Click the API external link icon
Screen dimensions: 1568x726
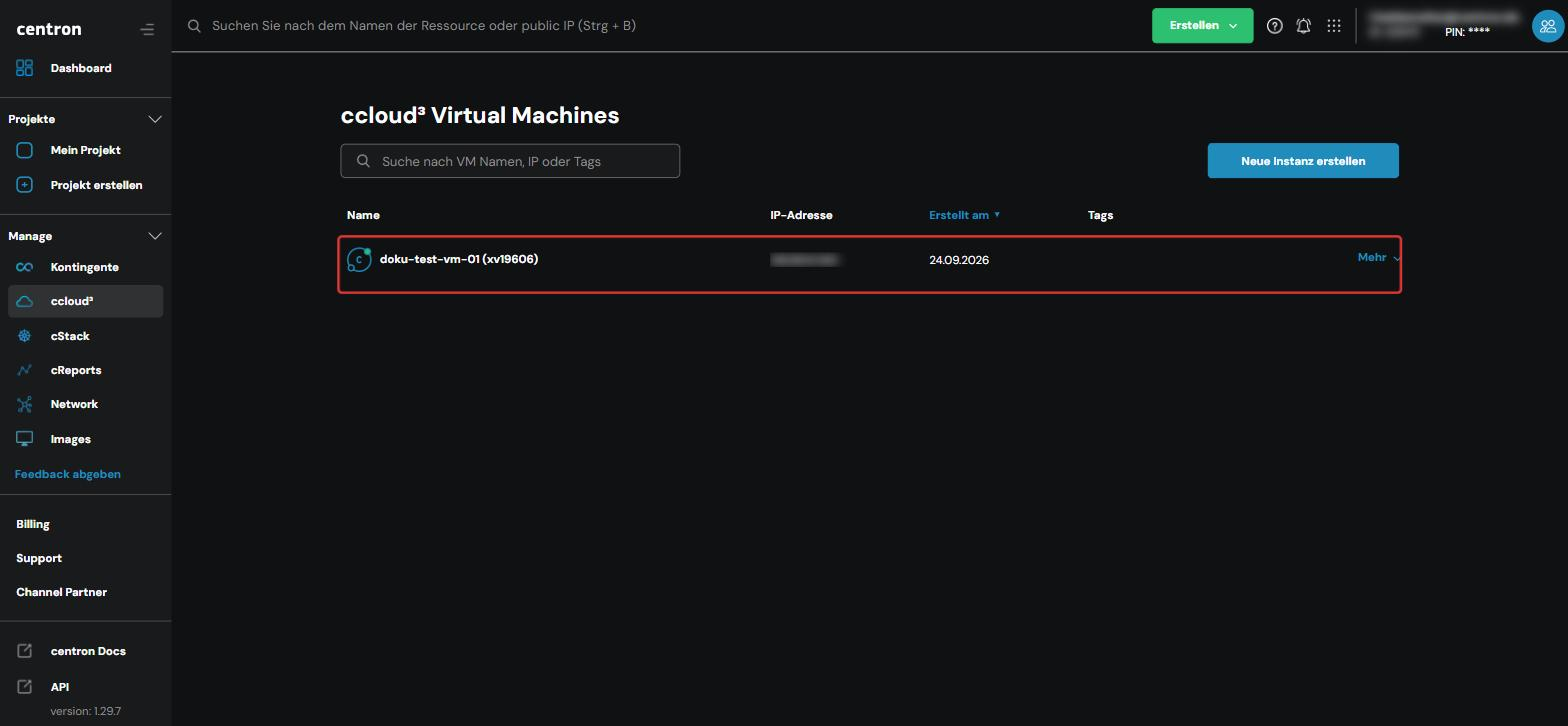pyautogui.click(x=25, y=687)
